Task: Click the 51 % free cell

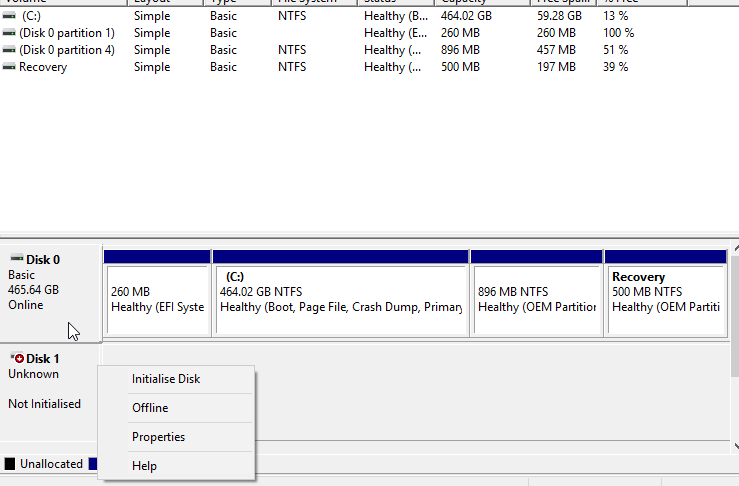Action: coord(616,50)
